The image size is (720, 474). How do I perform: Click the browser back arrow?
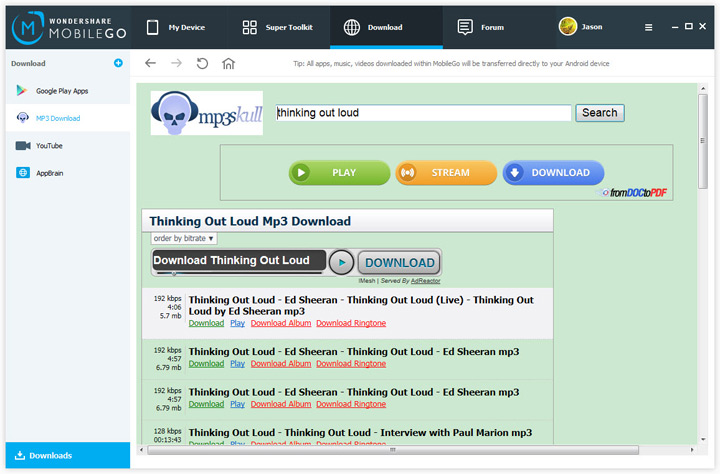click(150, 63)
